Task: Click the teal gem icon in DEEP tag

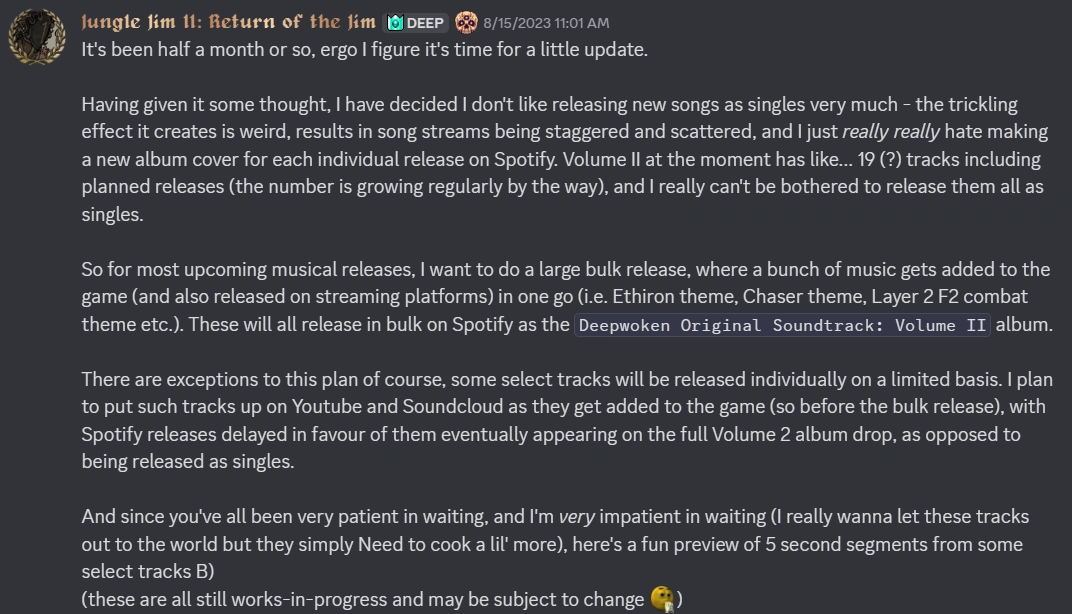Action: [395, 23]
